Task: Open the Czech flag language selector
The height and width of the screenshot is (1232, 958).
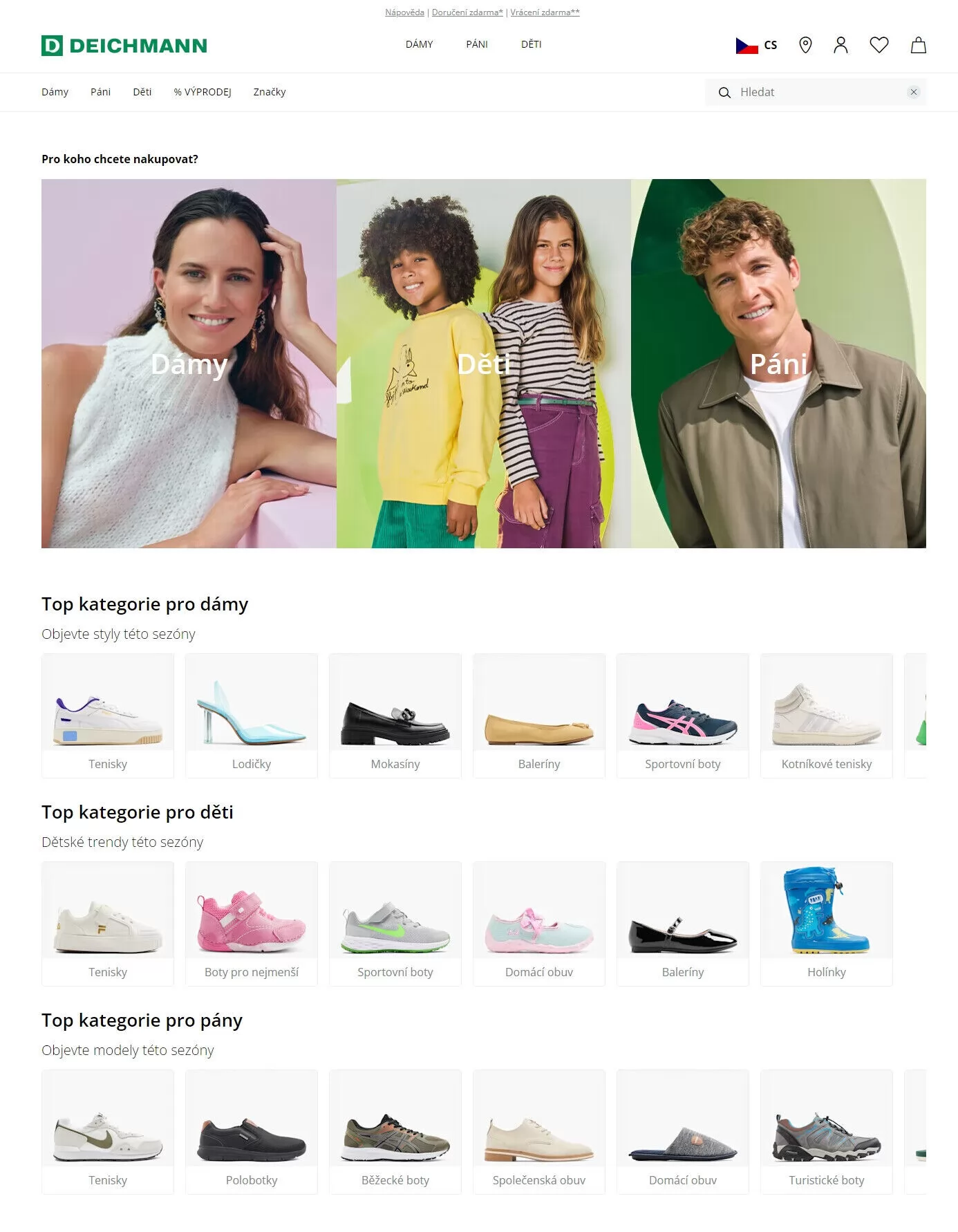Action: click(x=756, y=46)
